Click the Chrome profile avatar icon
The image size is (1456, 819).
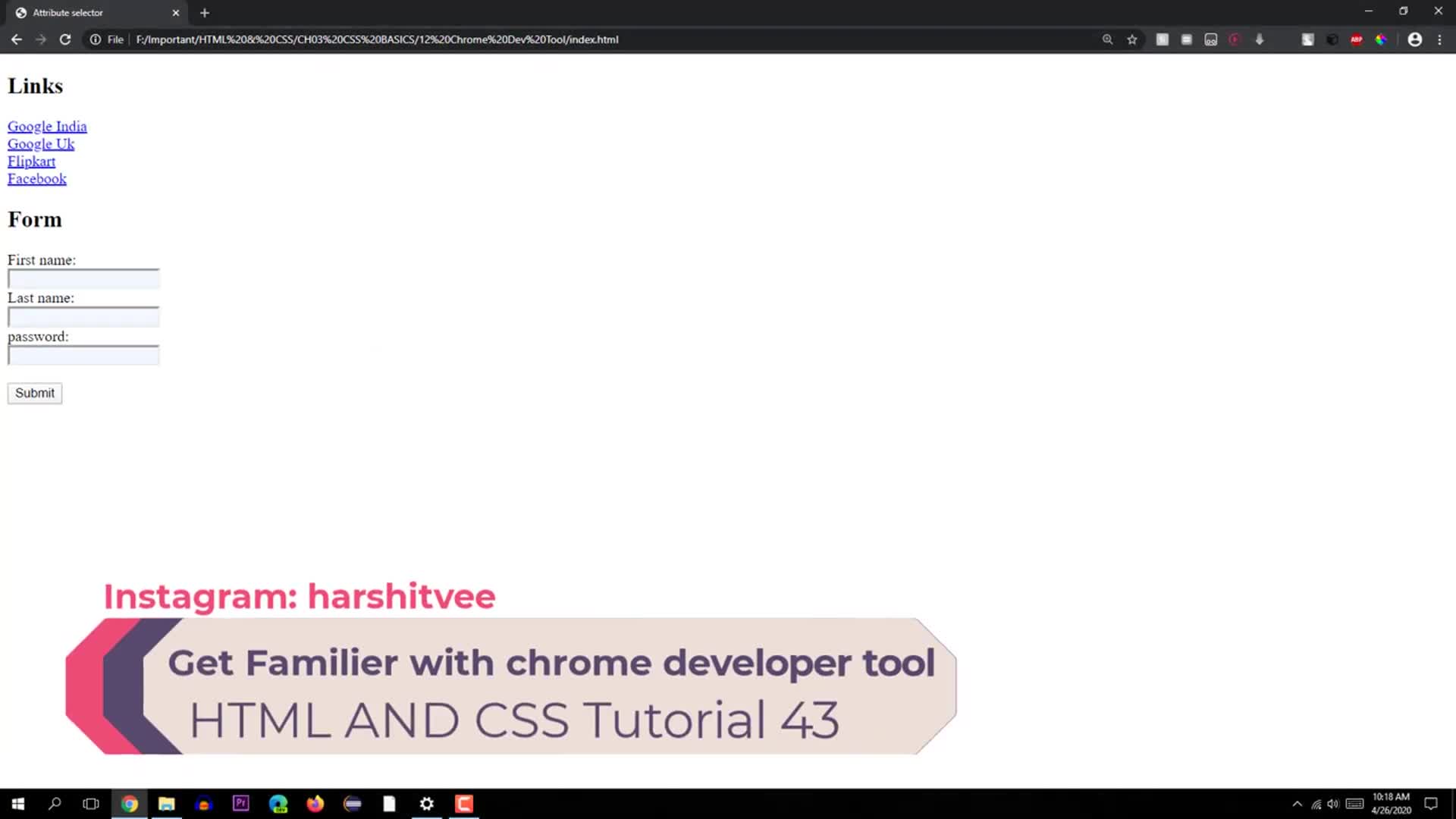(x=1415, y=39)
